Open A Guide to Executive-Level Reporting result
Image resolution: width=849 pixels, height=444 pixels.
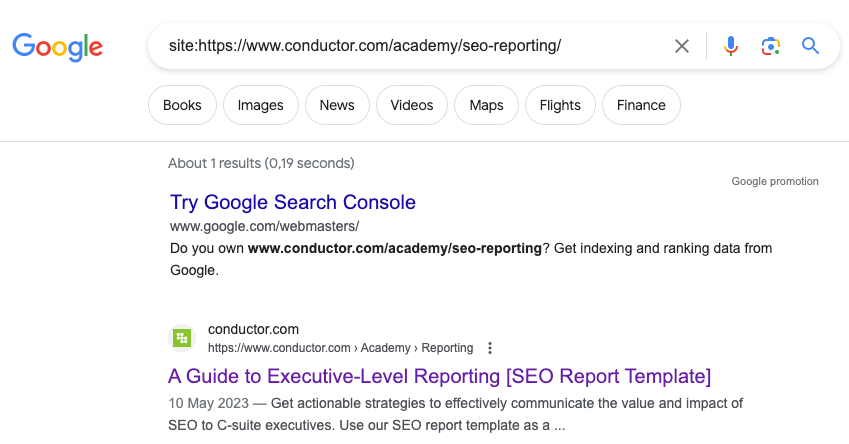click(x=440, y=376)
